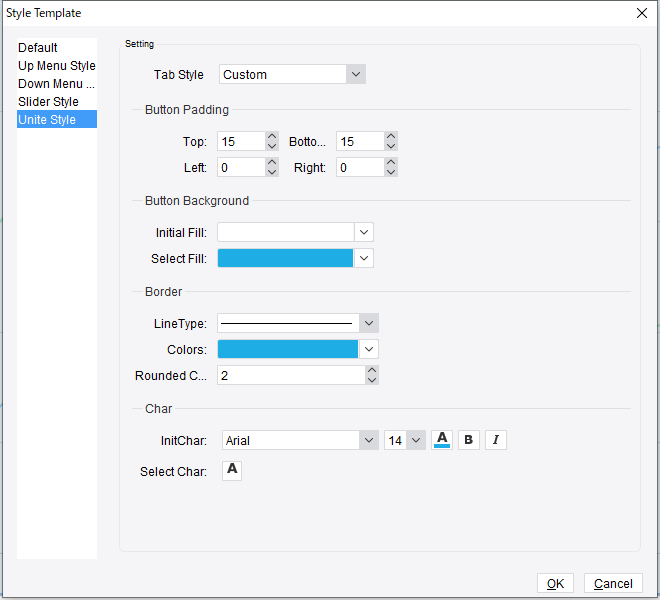Image resolution: width=660 pixels, height=600 pixels.
Task: Open the font size 14 dropdown
Action: pyautogui.click(x=416, y=440)
